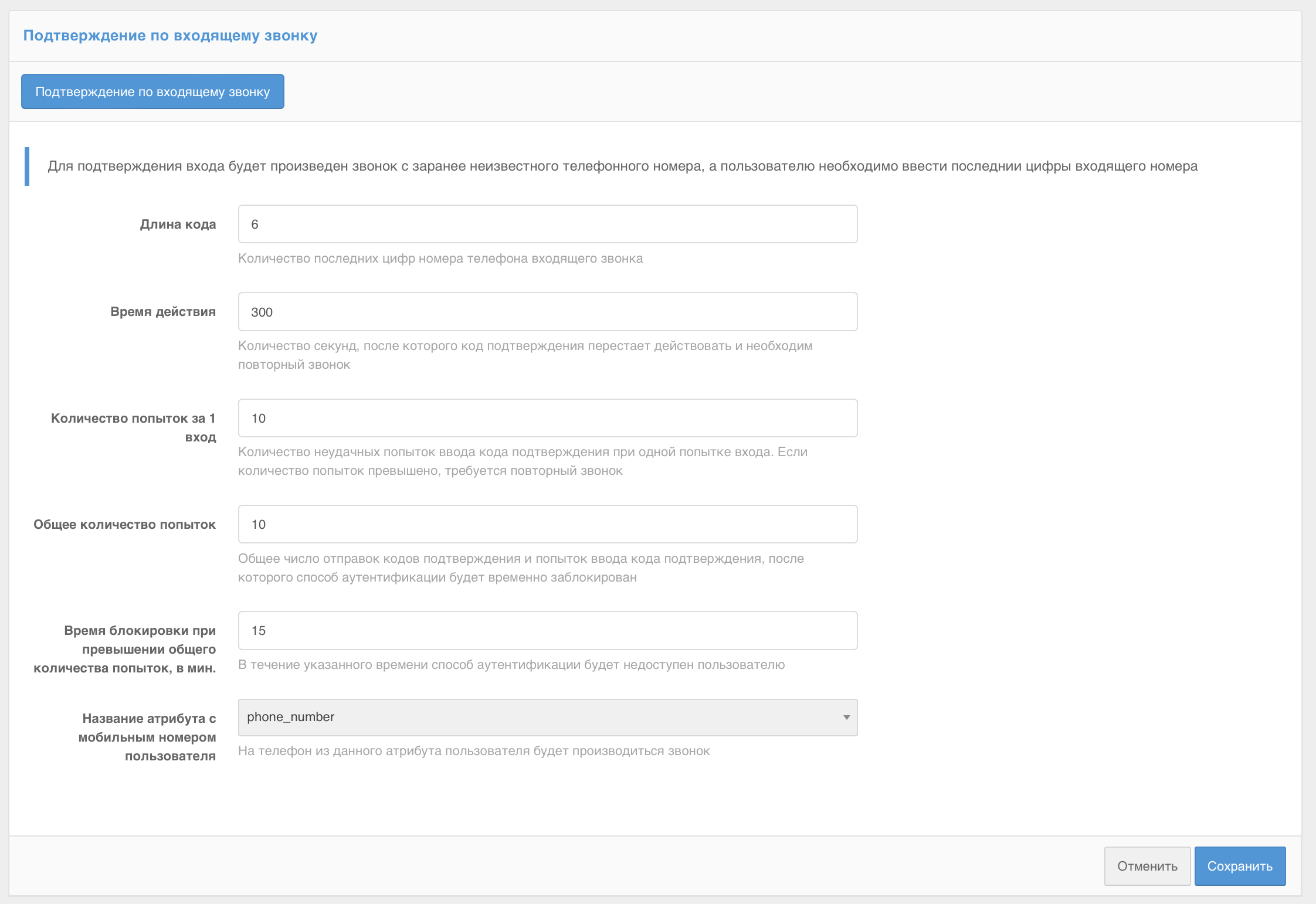The height and width of the screenshot is (904, 1316).
Task: Focus the Время блокировки input containing 15
Action: tap(547, 630)
